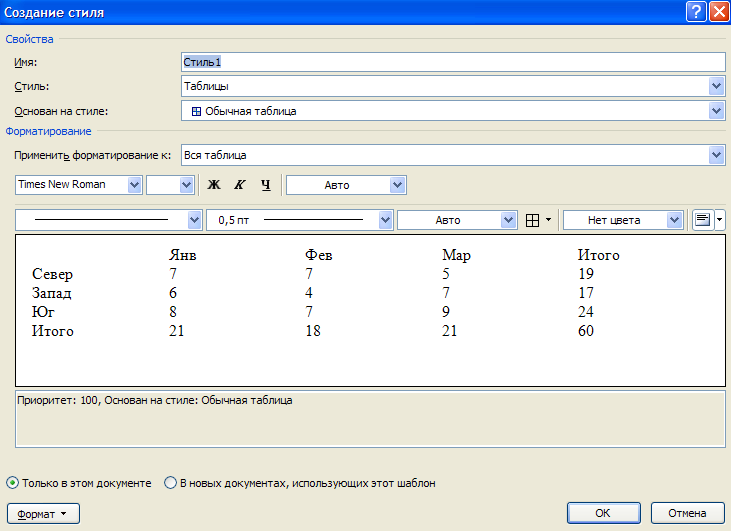Click the 'Имя' style name field
Viewport: 731px width, 531px height.
[452, 62]
